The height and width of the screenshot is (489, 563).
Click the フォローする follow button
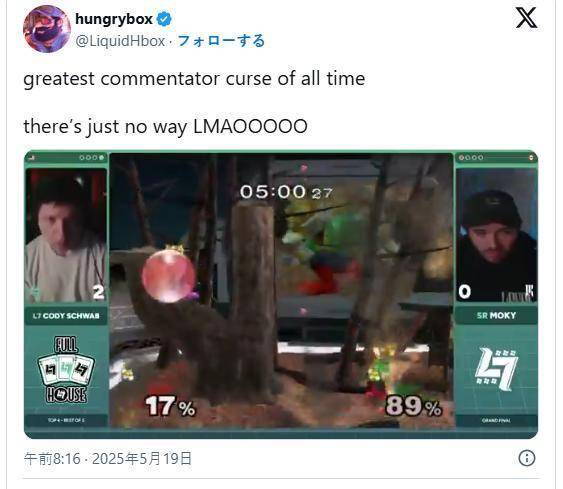(222, 41)
